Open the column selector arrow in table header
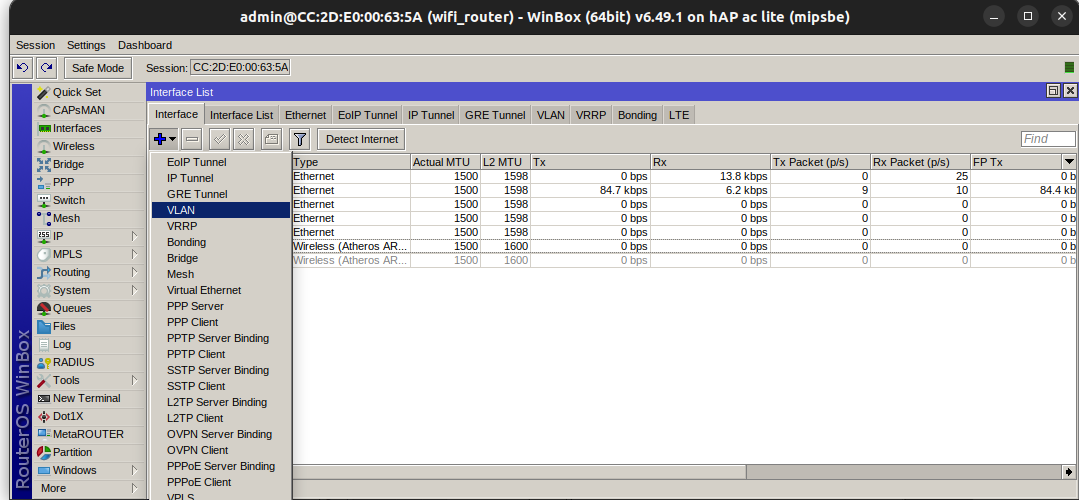1079x500 pixels. [x=1069, y=162]
